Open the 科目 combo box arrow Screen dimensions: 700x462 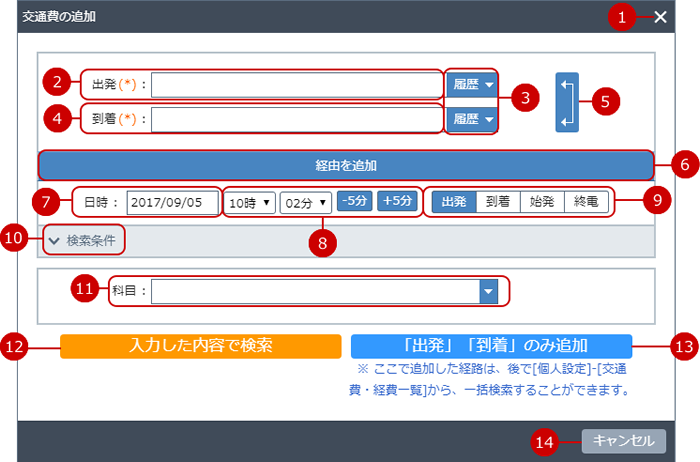[488, 291]
